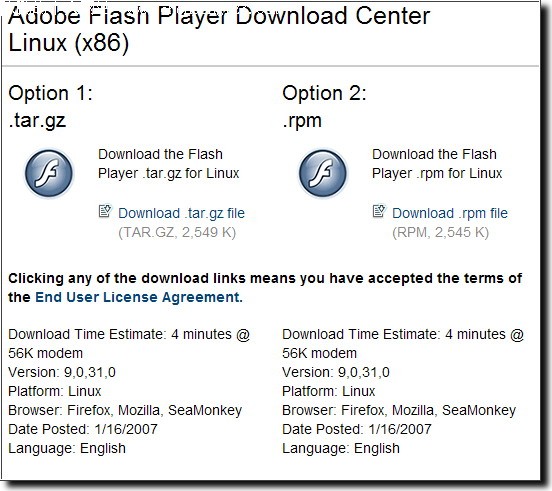The width and height of the screenshot is (552, 491).
Task: Click 'Date Posted: 1/16/2007' in the left column
Action: point(83,429)
